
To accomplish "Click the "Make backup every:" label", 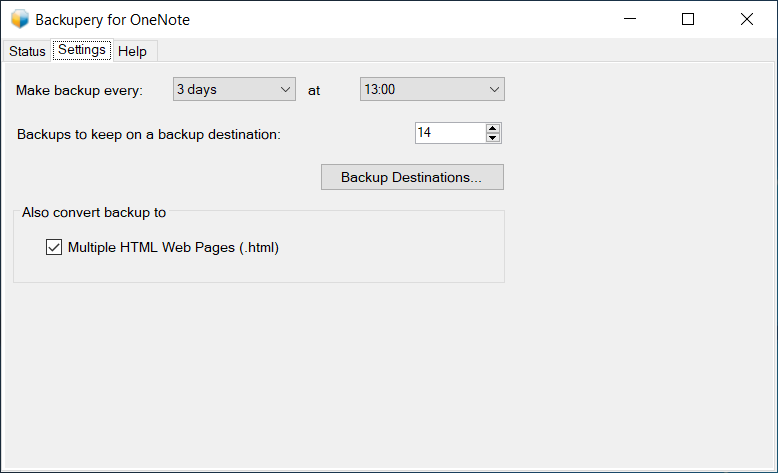I will coord(79,90).
